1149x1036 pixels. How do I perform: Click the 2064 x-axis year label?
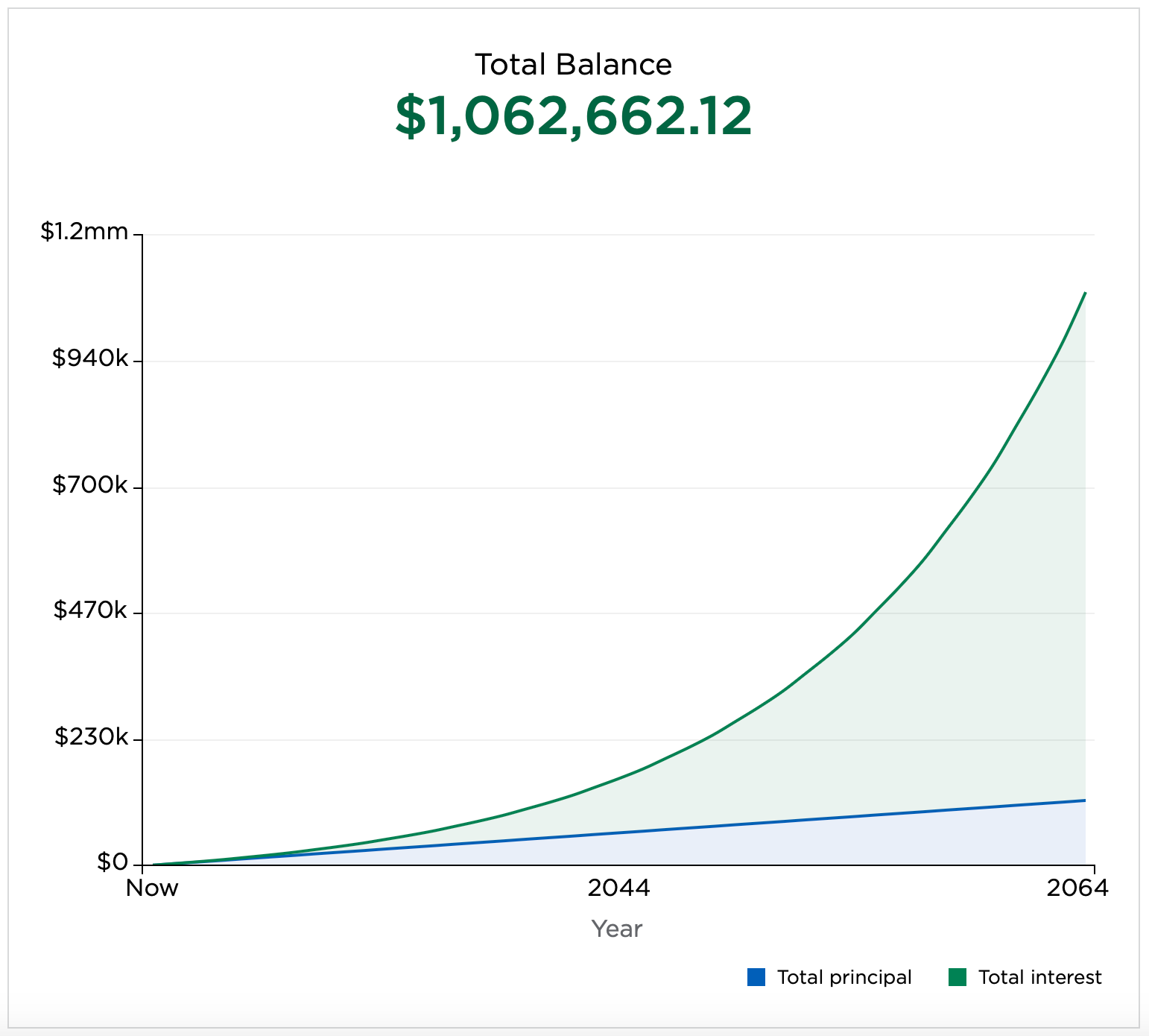click(1077, 888)
